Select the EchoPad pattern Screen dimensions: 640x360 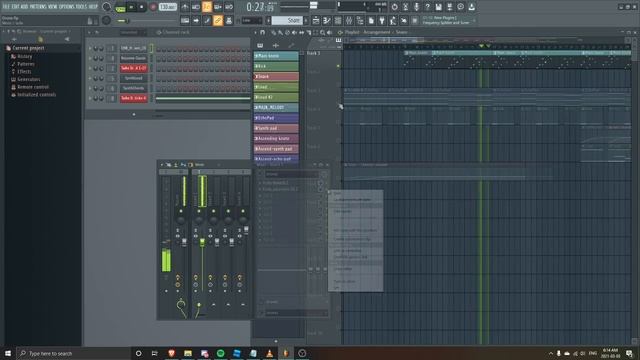(x=276, y=118)
